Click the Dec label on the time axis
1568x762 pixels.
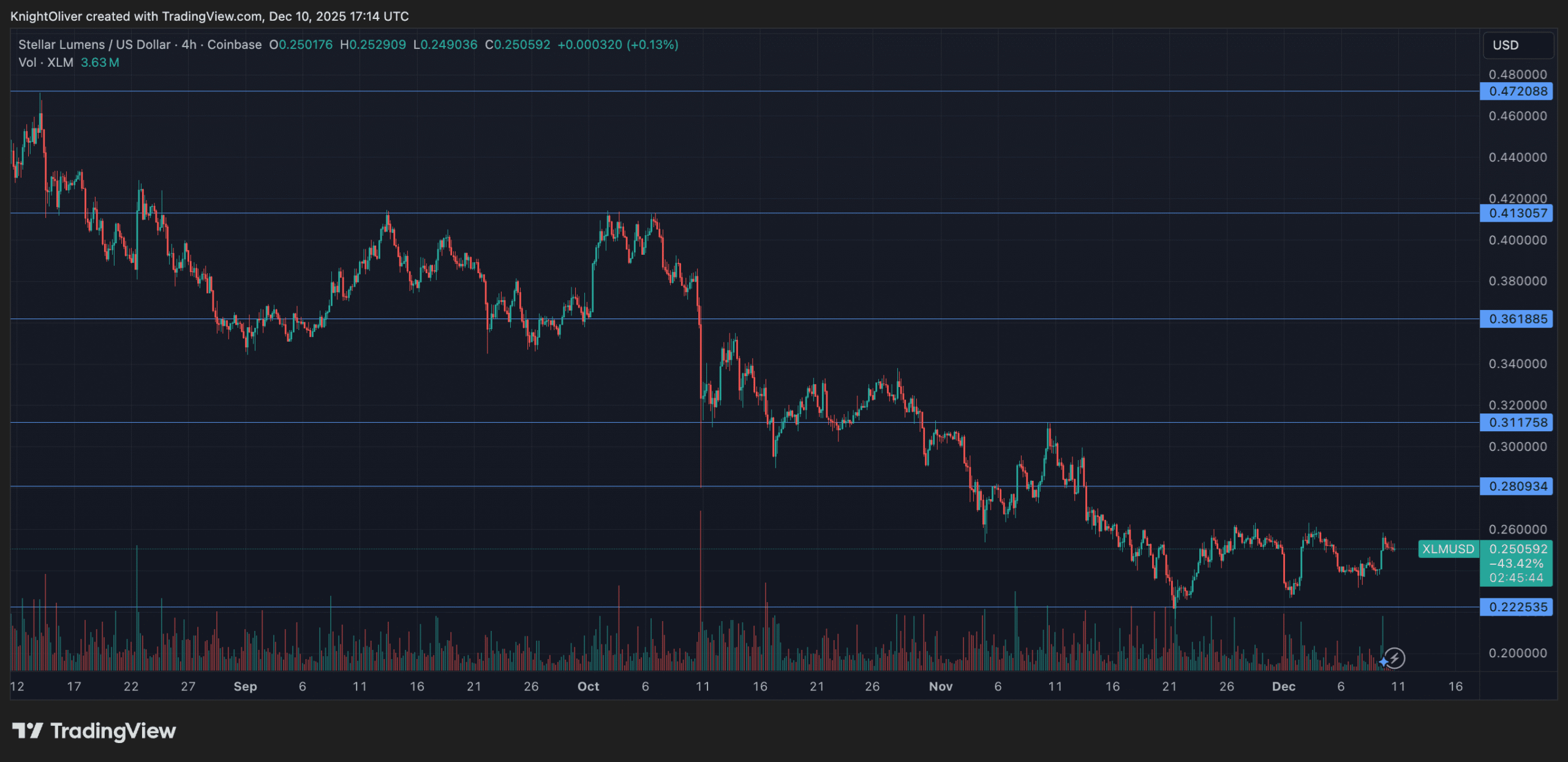(1284, 687)
